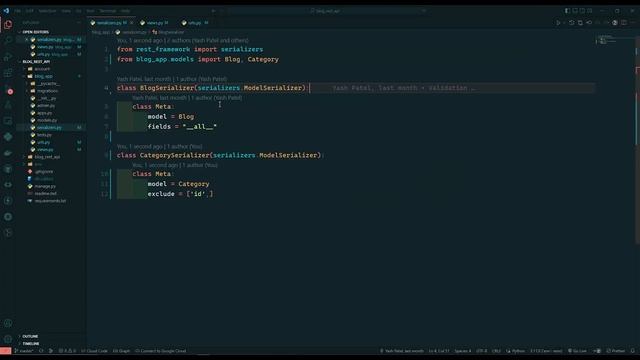The height and width of the screenshot is (360, 640).
Task: Click the CRLF line ending item
Action: coord(496,351)
